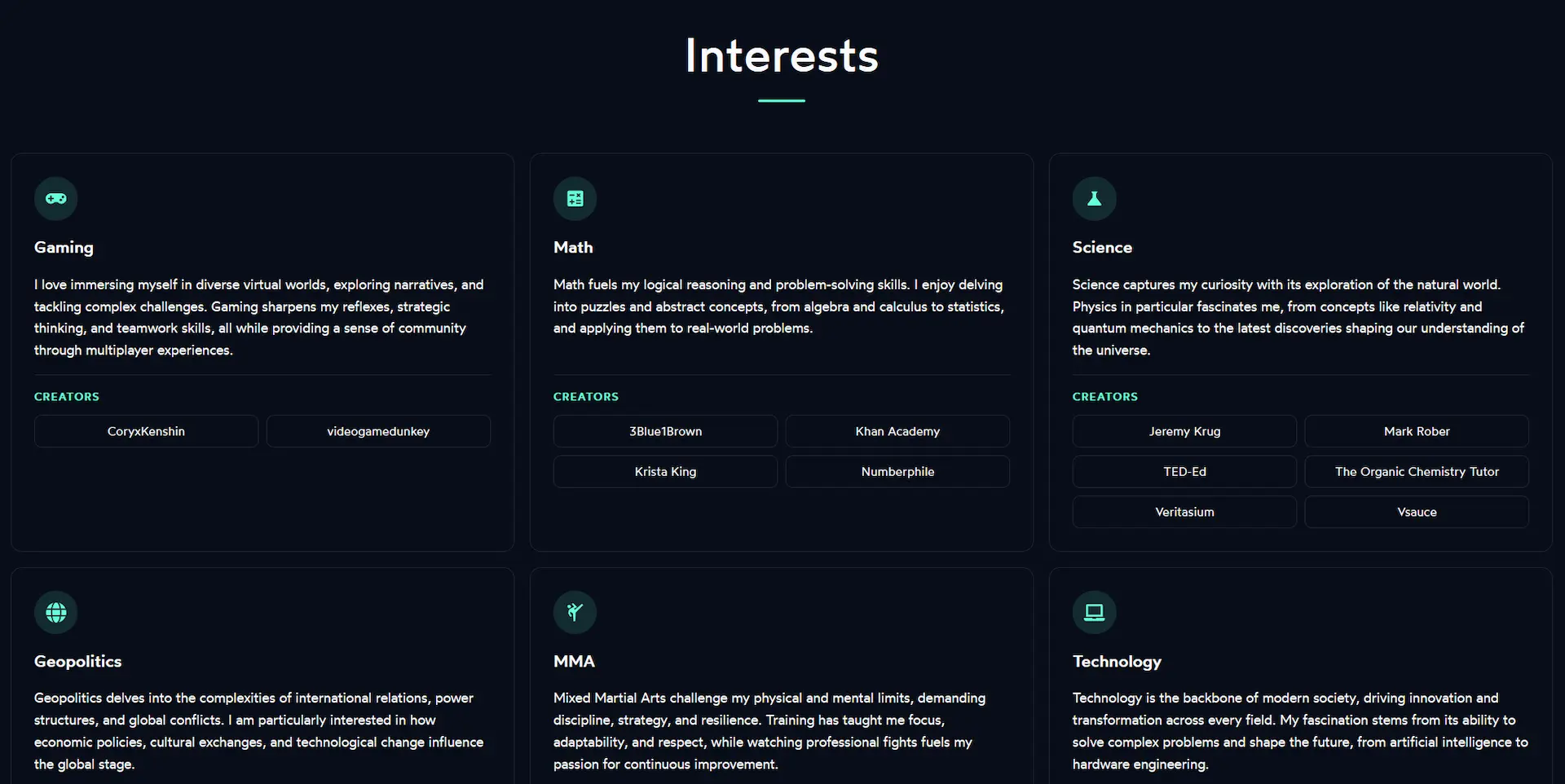Select the TED-Ed creator tag
Viewport: 1565px width, 784px height.
coord(1184,471)
